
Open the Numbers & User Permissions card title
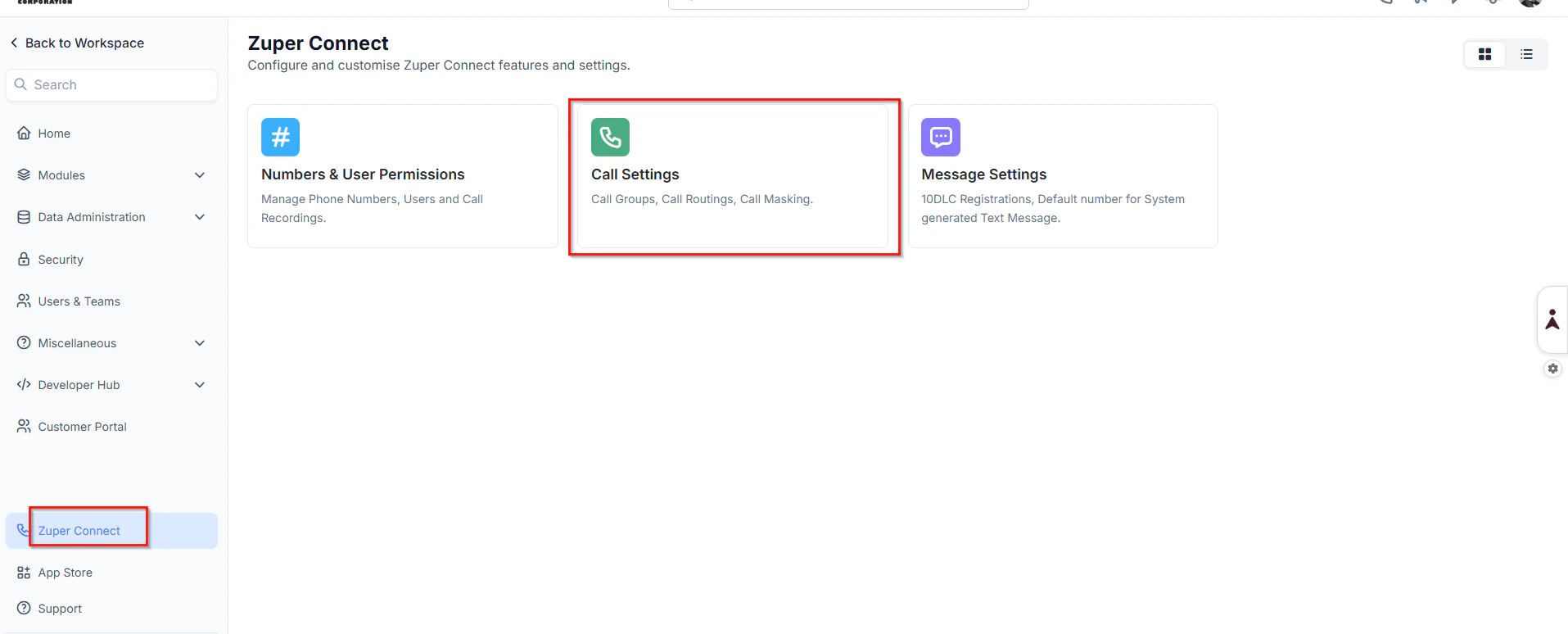tap(363, 174)
